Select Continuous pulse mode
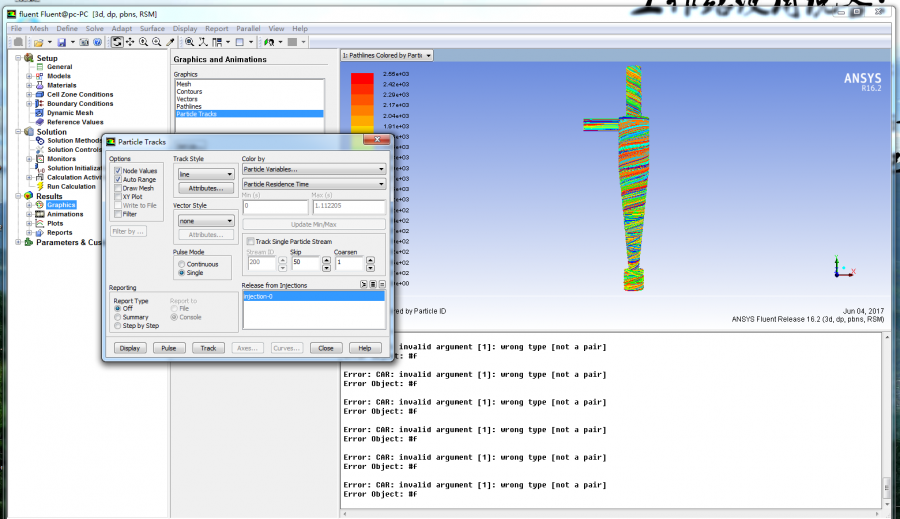The image size is (900, 519). click(x=181, y=264)
